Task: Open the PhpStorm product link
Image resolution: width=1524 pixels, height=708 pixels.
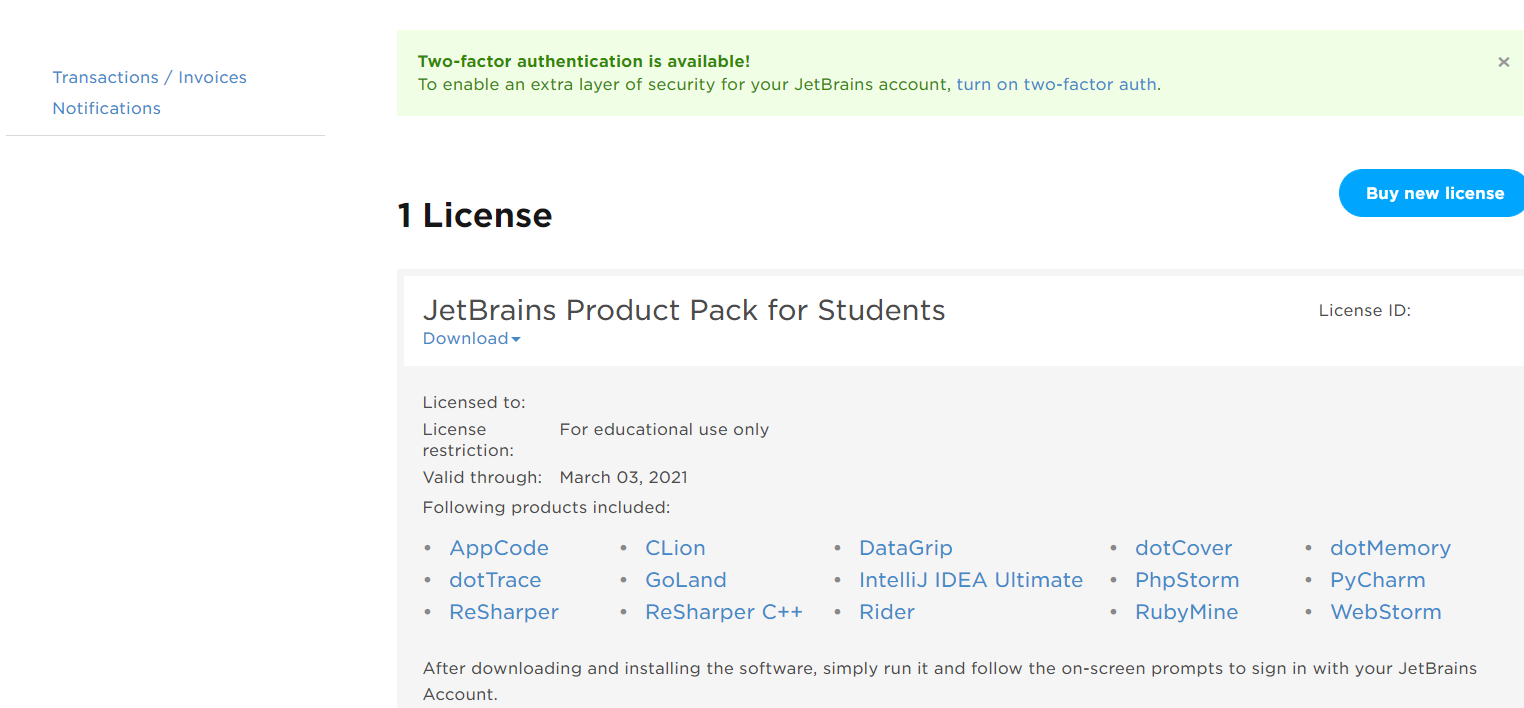Action: [x=1186, y=580]
